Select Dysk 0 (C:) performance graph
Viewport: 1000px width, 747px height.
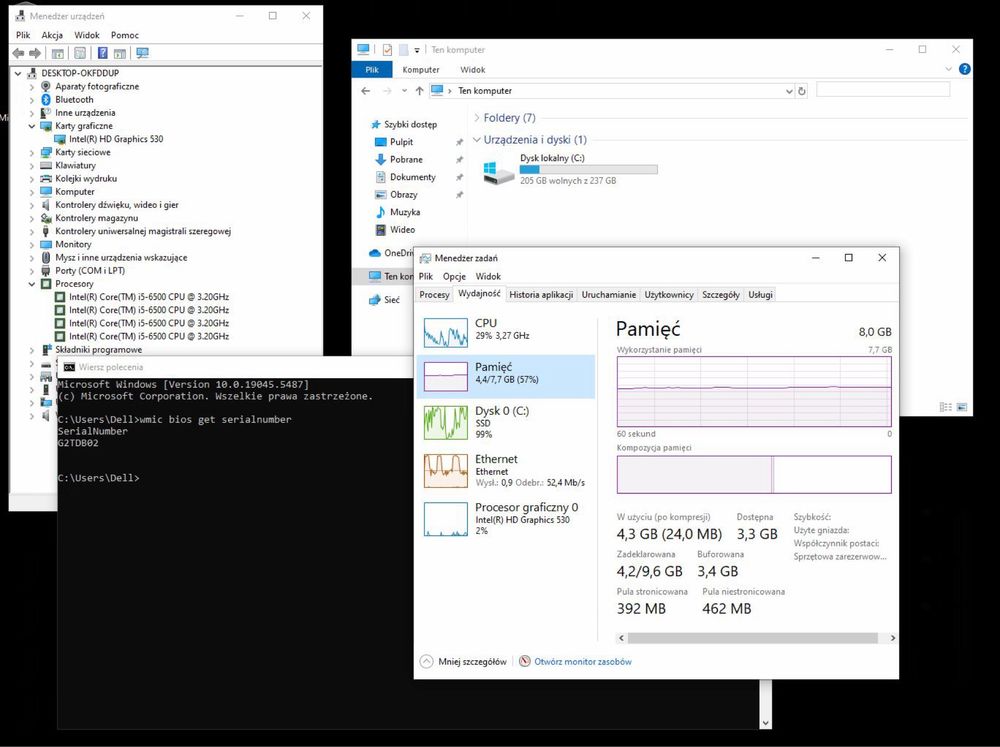click(446, 422)
